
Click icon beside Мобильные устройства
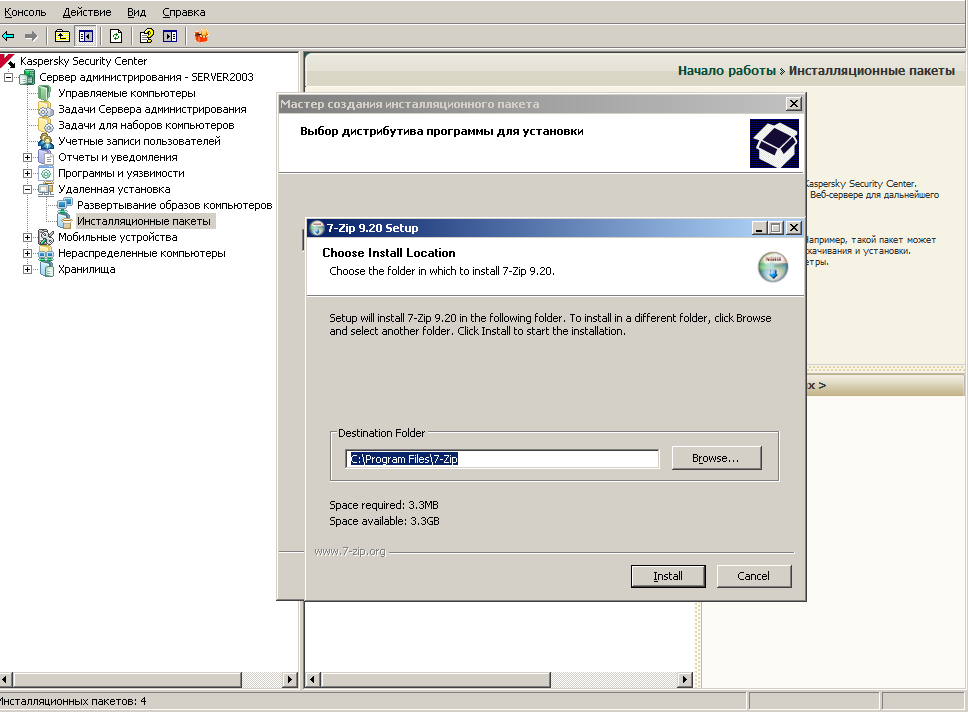46,237
